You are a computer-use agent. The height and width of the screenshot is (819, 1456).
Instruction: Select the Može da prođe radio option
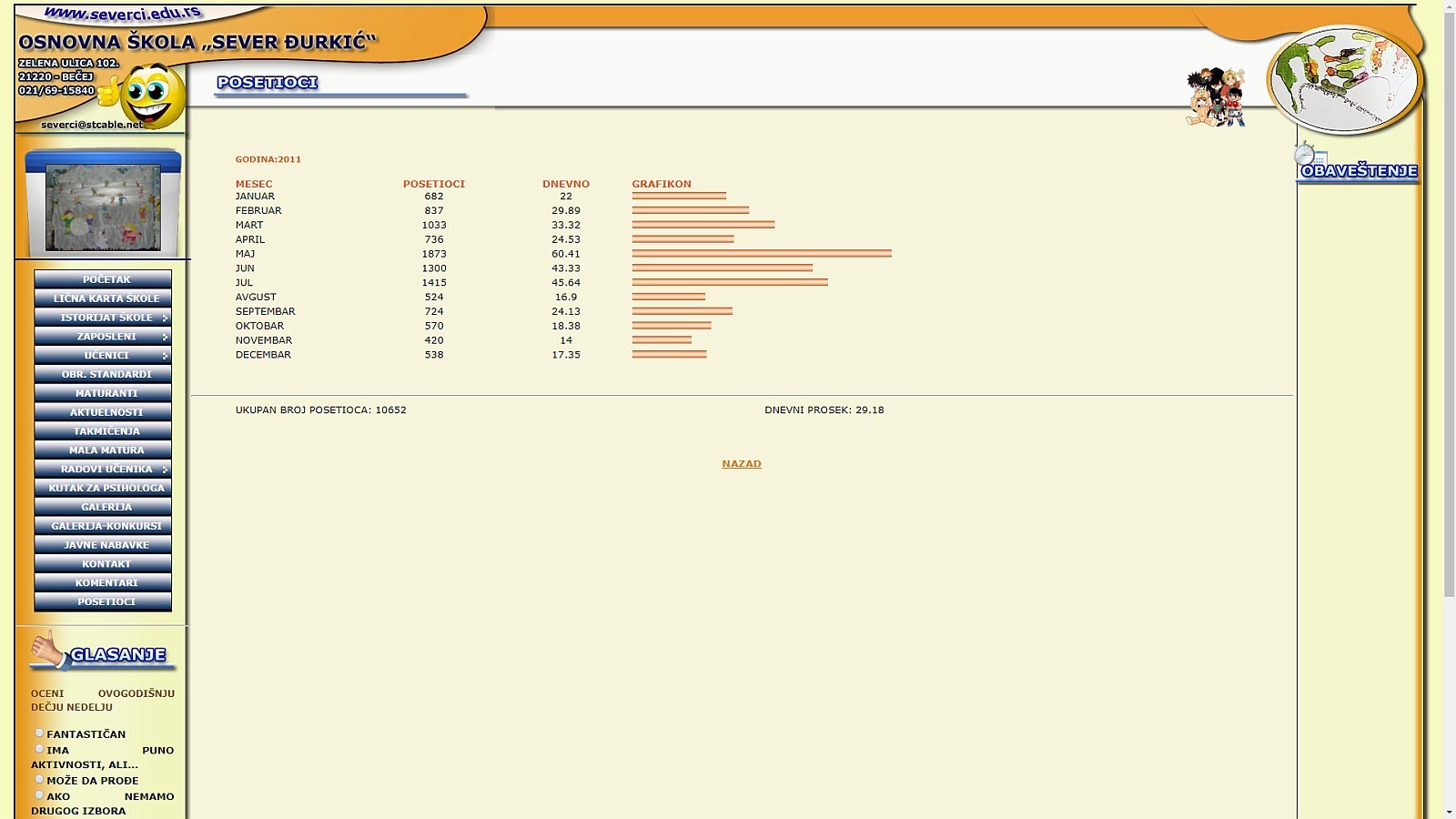coord(39,779)
